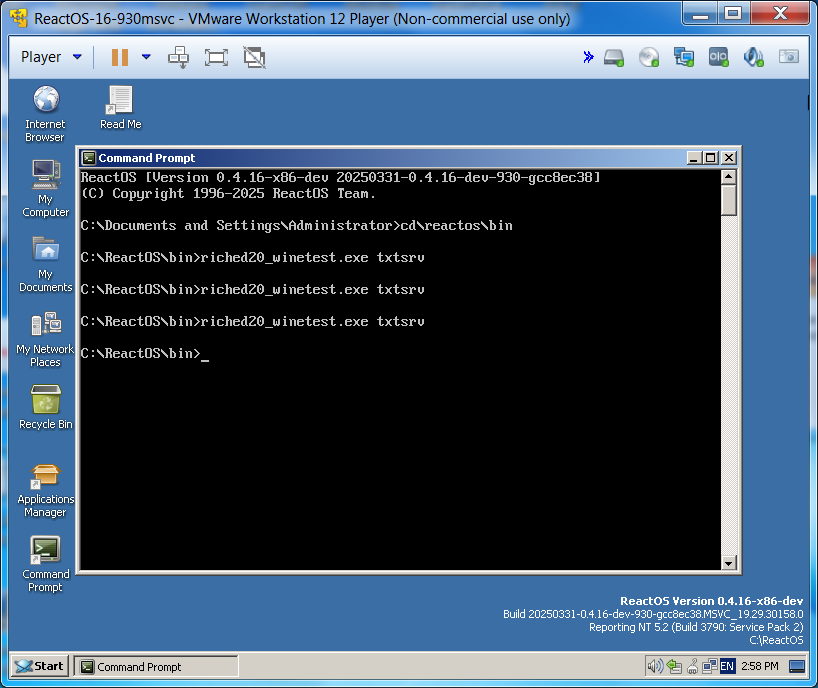Toggle Unity mode icon
Viewport: 818px width, 688px height.
coord(255,57)
